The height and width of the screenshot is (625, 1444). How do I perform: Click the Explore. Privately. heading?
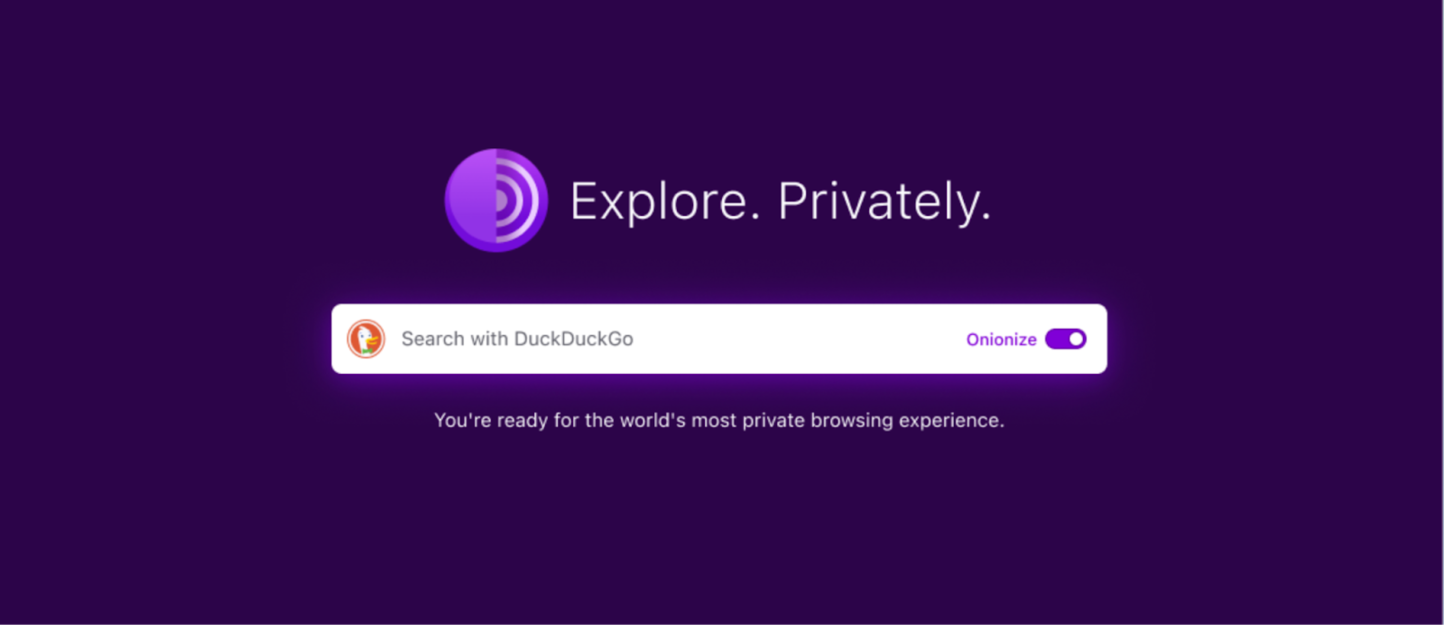point(781,200)
